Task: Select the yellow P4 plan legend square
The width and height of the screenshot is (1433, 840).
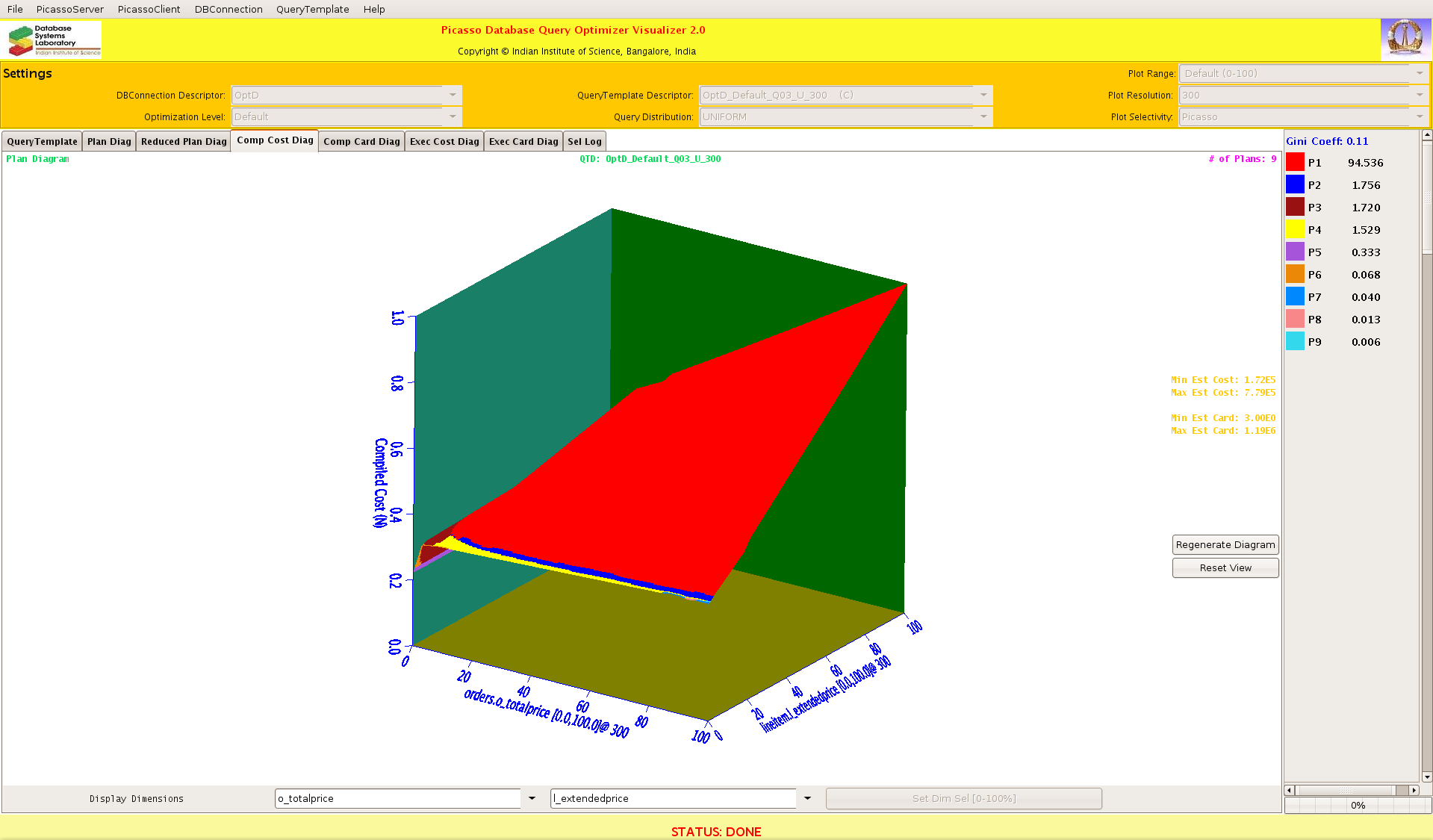Action: tap(1295, 229)
